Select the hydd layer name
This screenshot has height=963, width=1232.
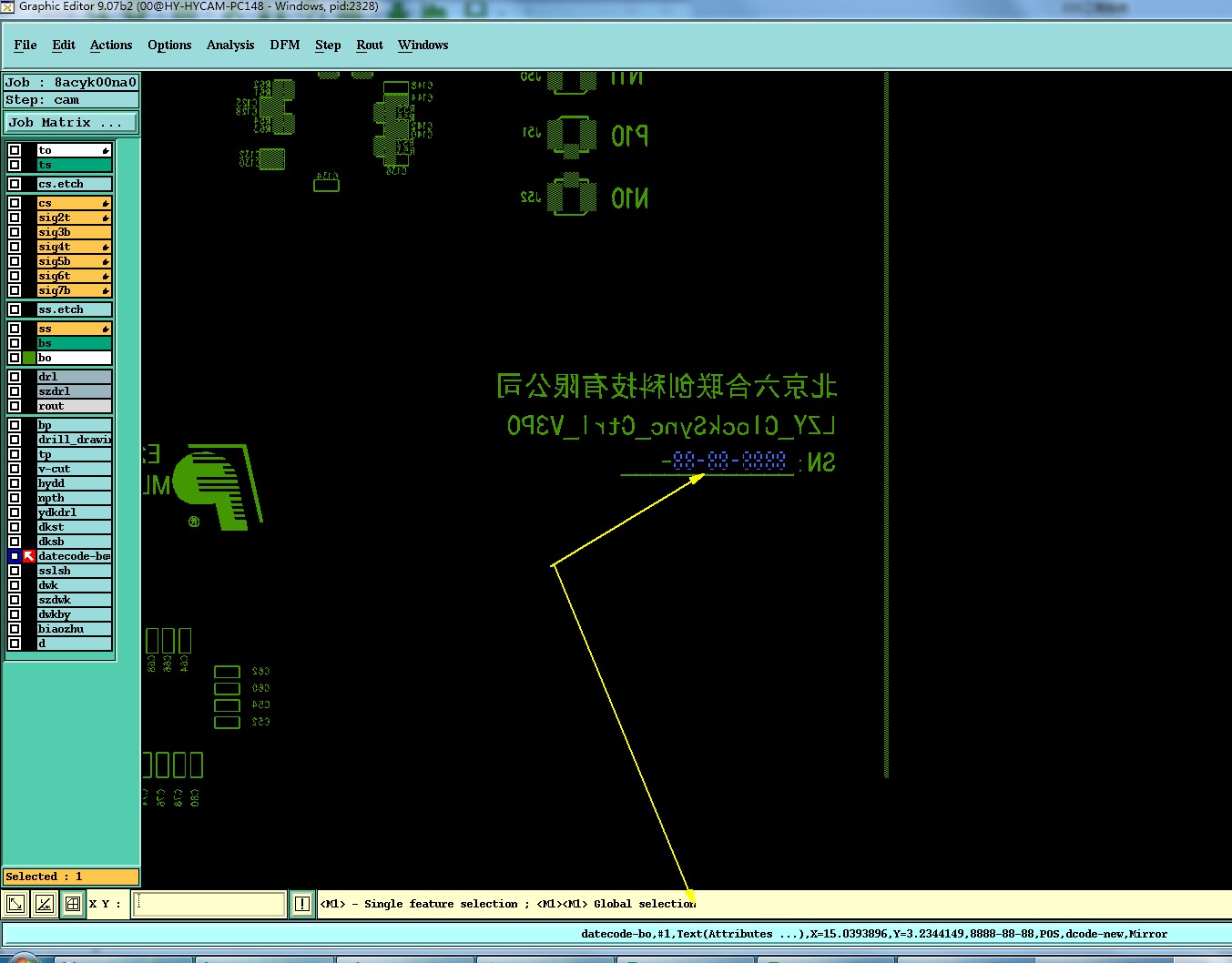pyautogui.click(x=74, y=483)
